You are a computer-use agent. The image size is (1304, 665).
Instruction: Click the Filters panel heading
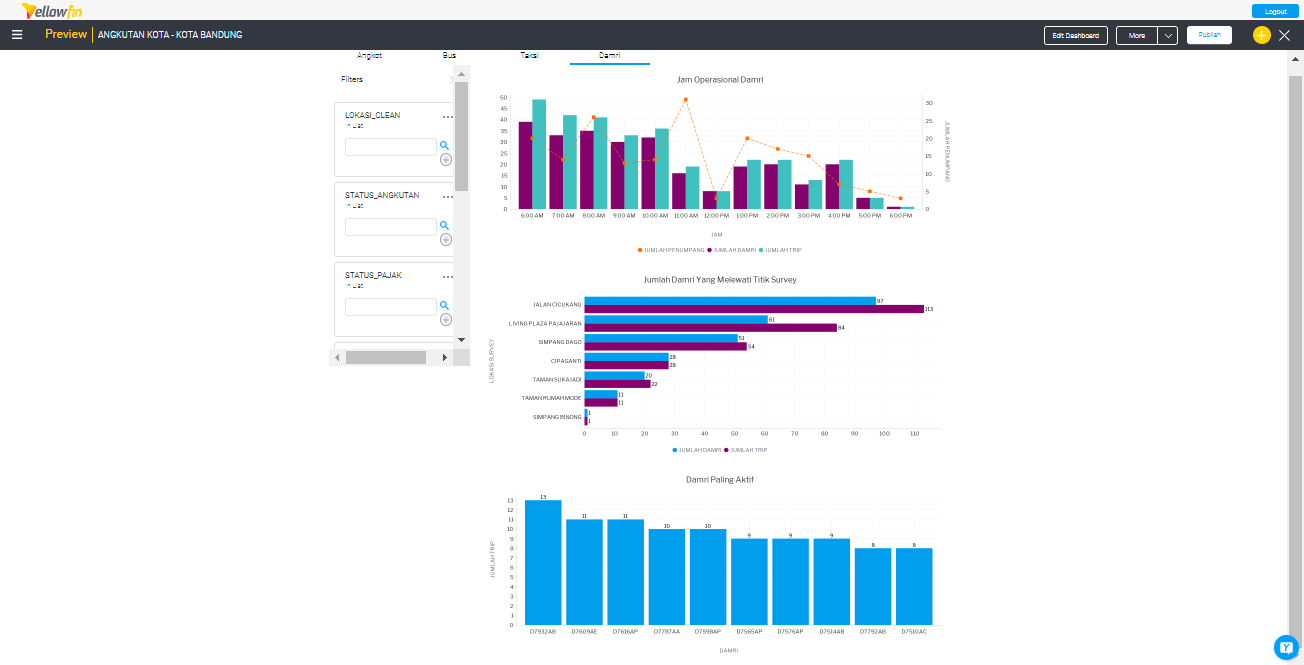tap(352, 79)
